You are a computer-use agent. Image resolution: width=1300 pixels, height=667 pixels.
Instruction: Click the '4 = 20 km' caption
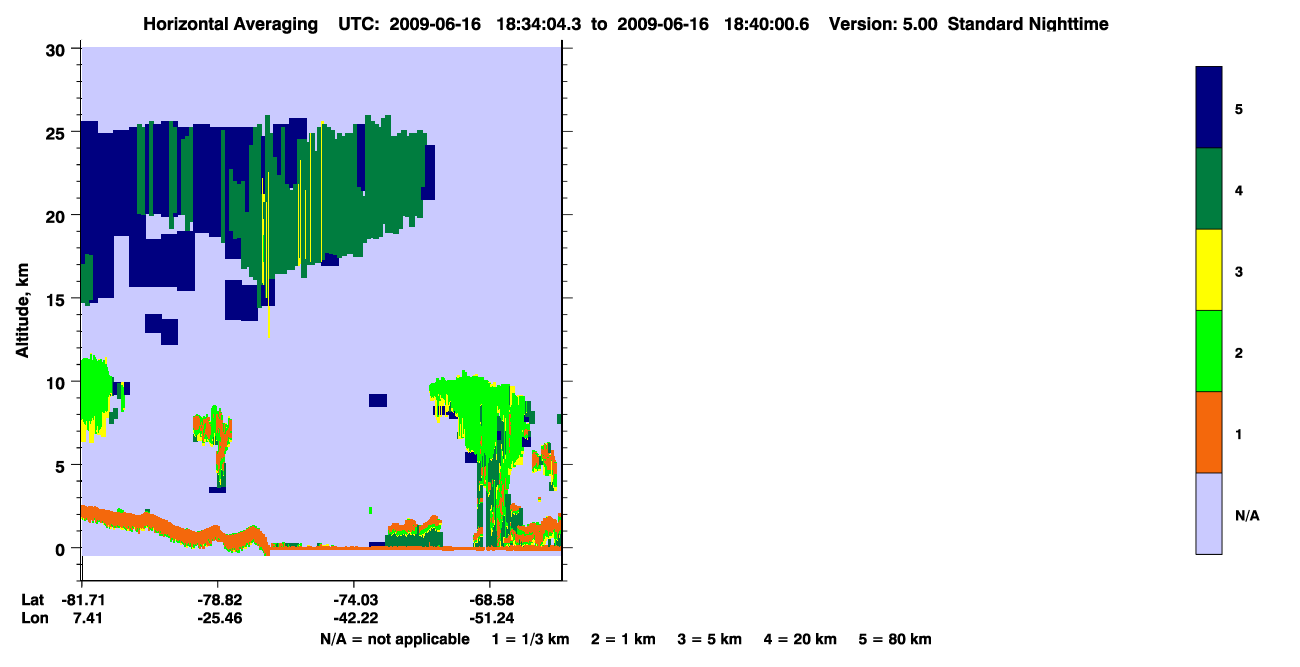(x=800, y=639)
